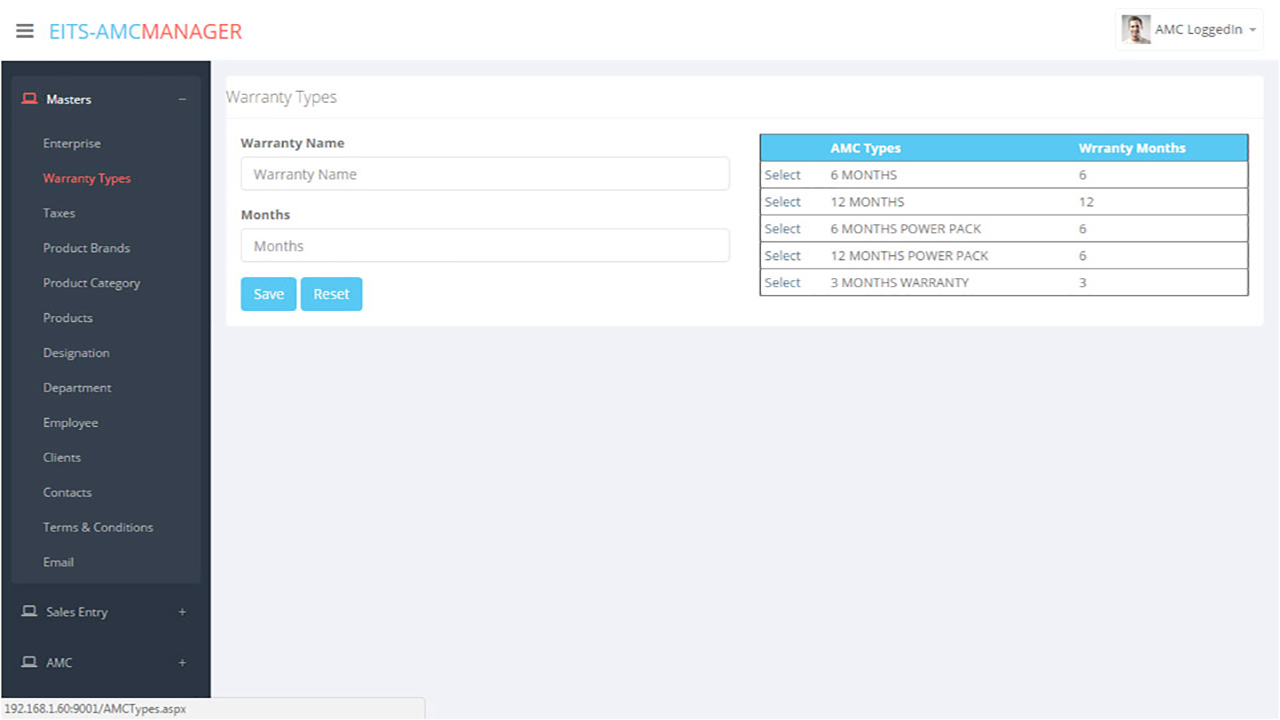Viewport: 1280px width, 720px height.
Task: Click the Wrranty Months column header
Action: tap(1132, 148)
